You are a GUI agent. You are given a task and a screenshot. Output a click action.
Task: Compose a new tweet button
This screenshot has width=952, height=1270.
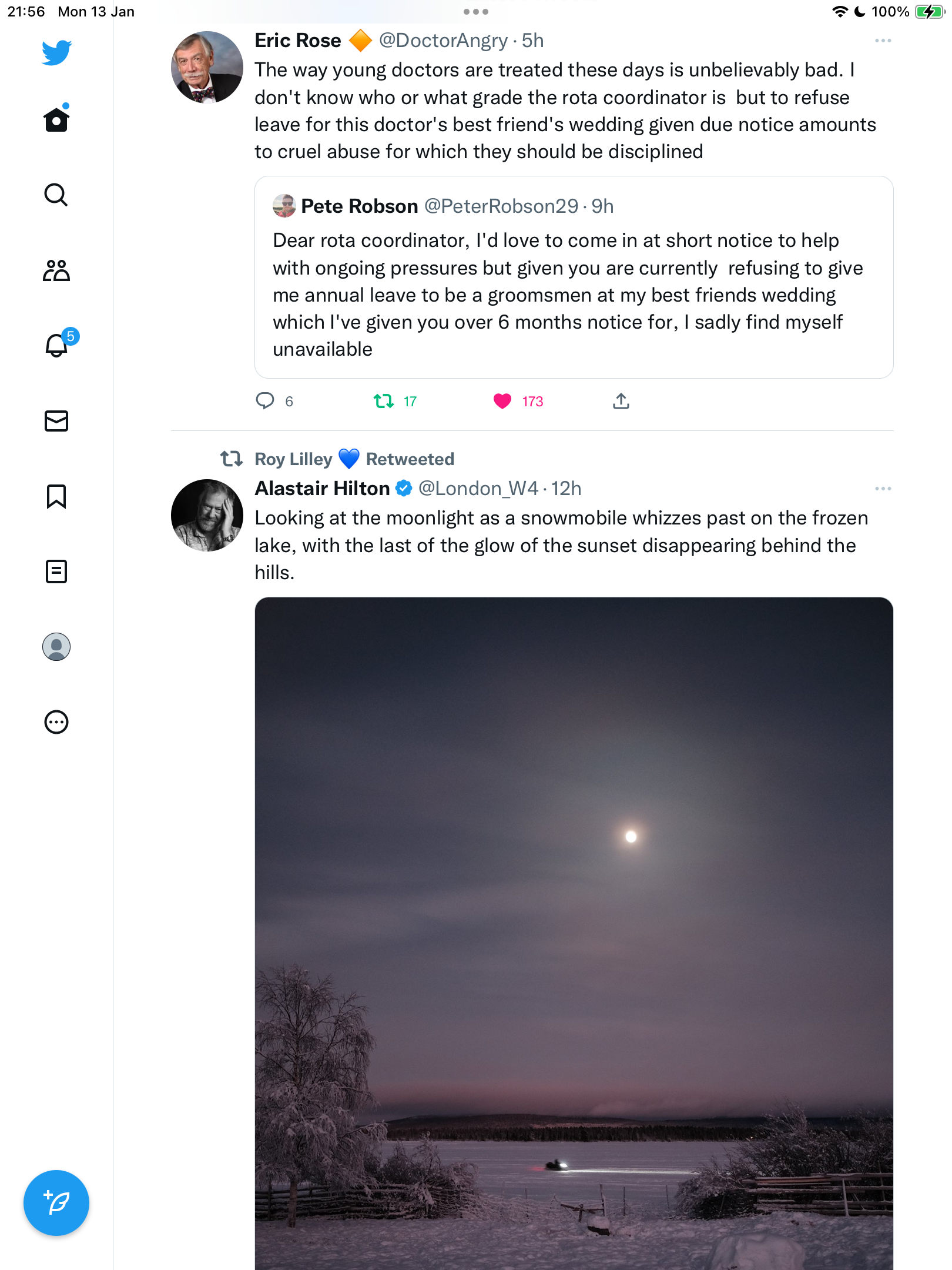[x=56, y=1203]
